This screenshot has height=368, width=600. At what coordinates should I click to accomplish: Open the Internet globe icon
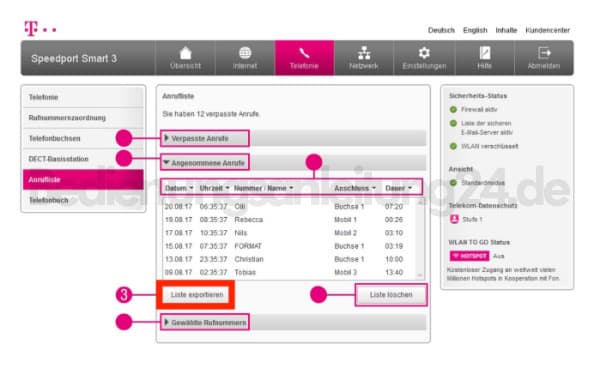click(245, 53)
